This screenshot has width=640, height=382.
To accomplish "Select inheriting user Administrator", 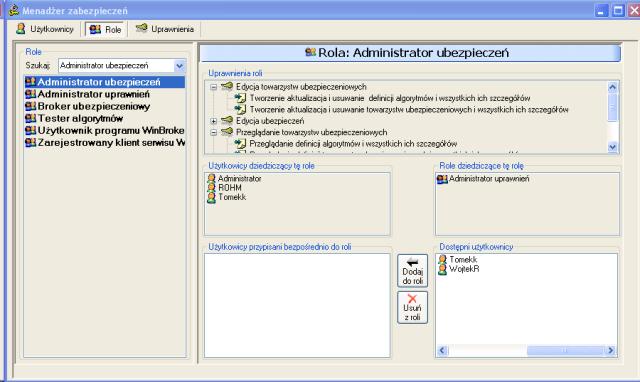I will 239,178.
